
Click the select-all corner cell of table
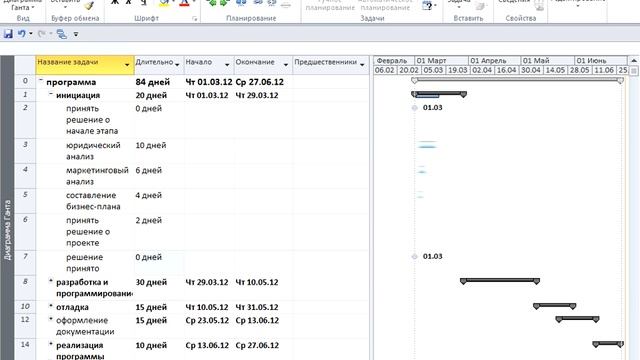coord(25,65)
